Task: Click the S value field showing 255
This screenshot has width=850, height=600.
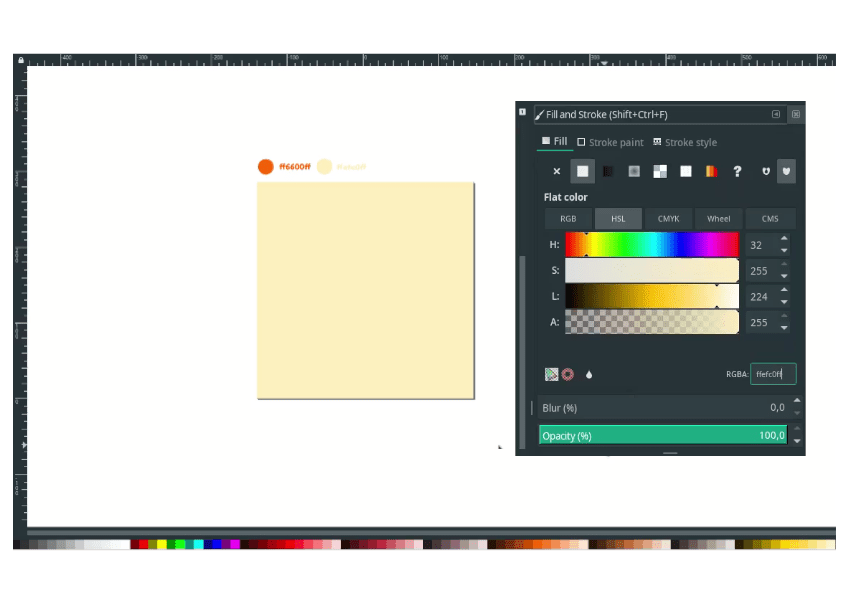Action: point(762,271)
